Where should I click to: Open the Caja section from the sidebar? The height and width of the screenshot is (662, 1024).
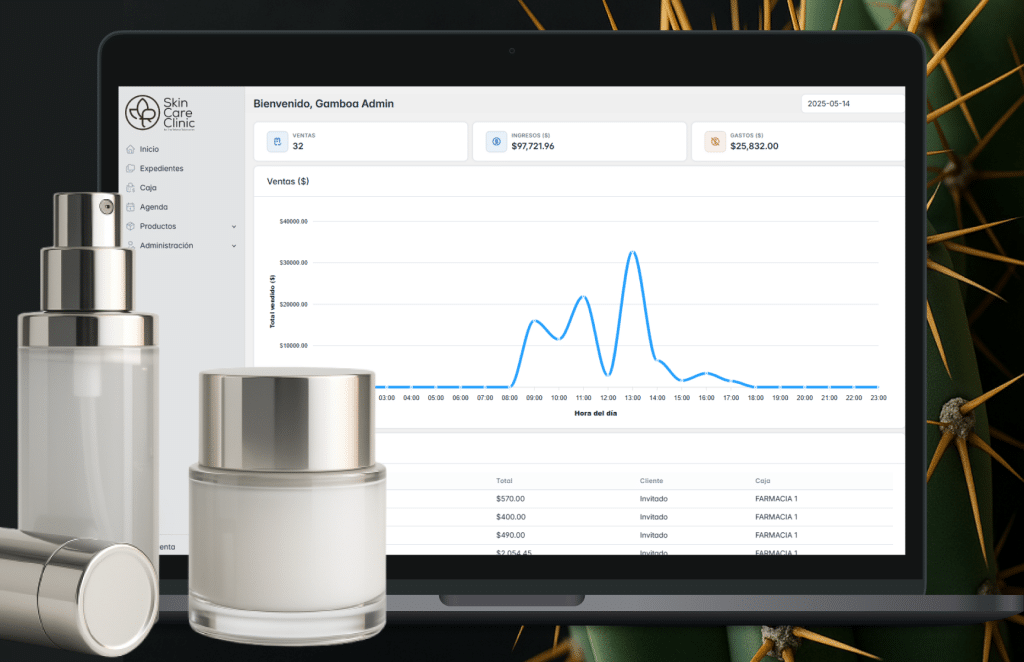pos(148,188)
